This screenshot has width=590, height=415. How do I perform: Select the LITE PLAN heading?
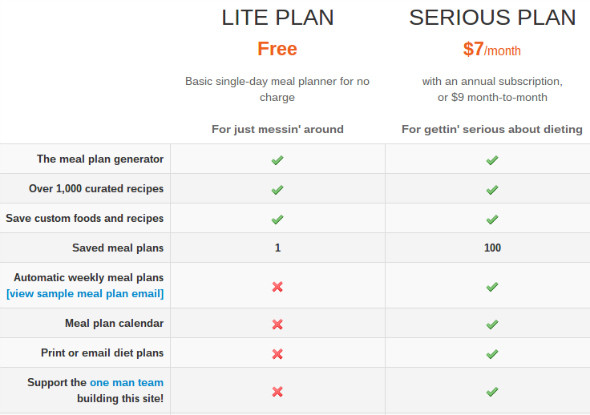[278, 18]
